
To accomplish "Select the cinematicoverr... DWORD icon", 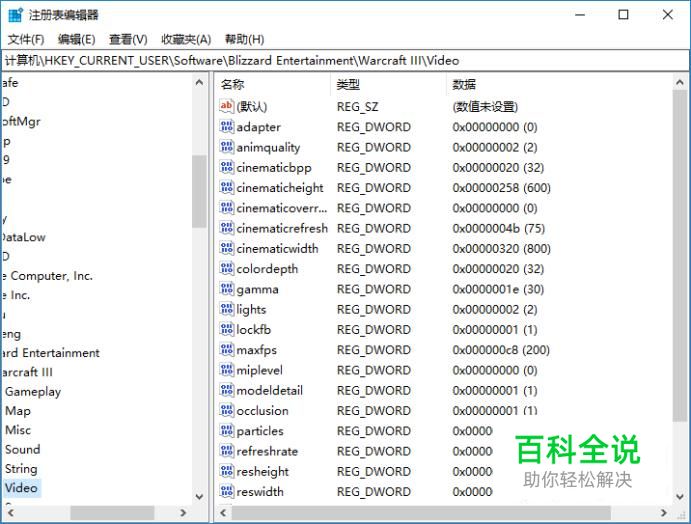I will tap(226, 208).
